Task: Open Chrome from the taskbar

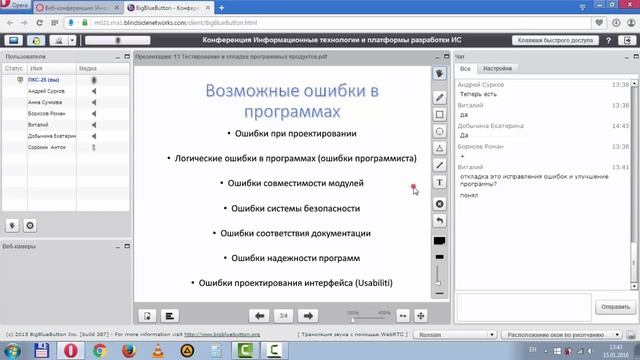Action: (100, 351)
